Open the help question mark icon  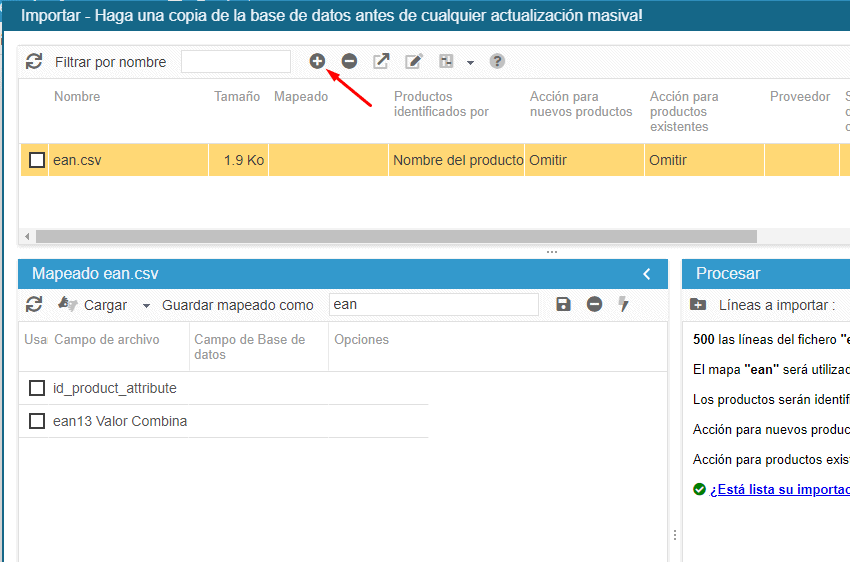click(497, 61)
